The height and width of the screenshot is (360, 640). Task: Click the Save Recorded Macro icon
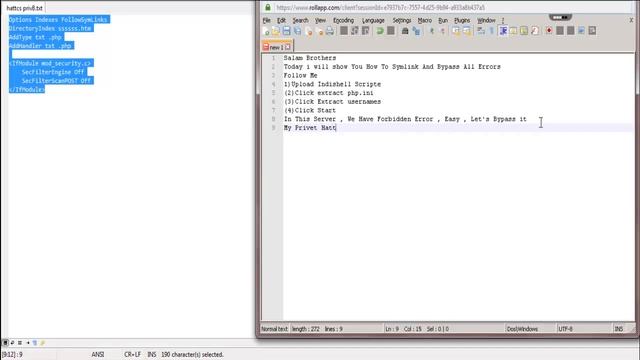tap(592, 31)
